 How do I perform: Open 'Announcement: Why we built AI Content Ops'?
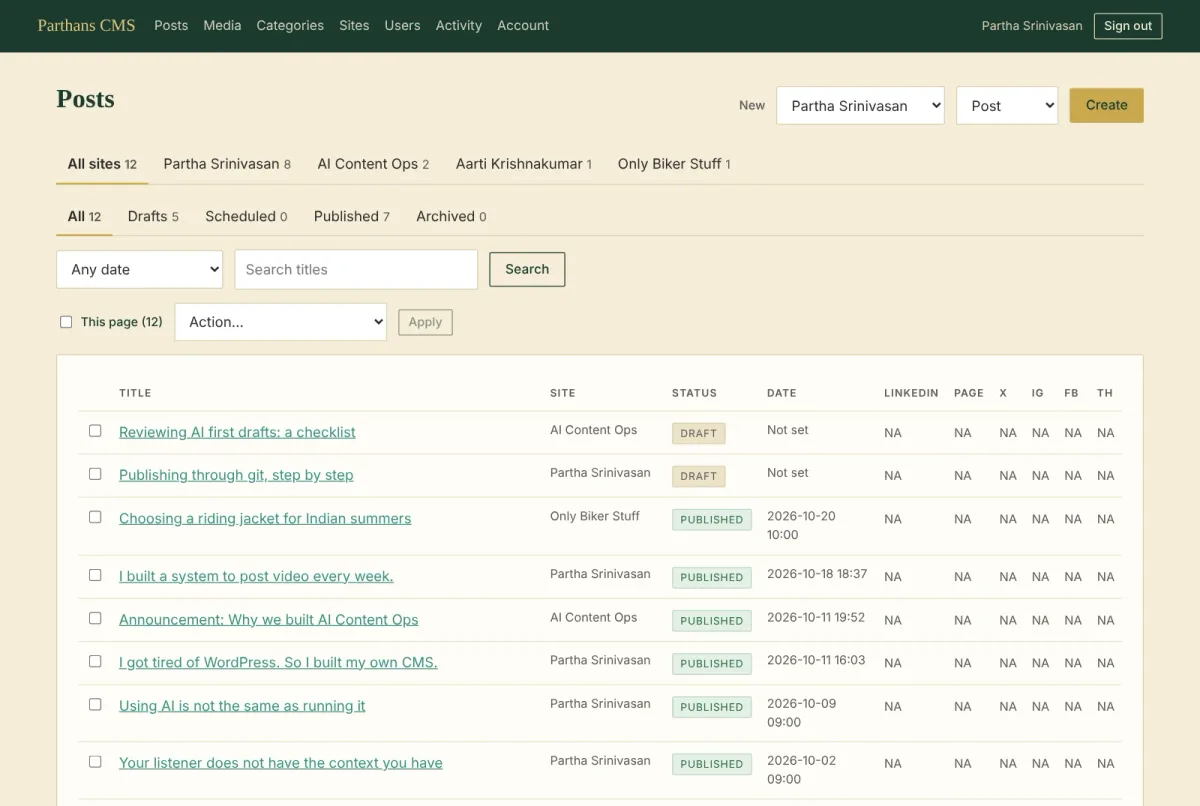click(x=268, y=619)
